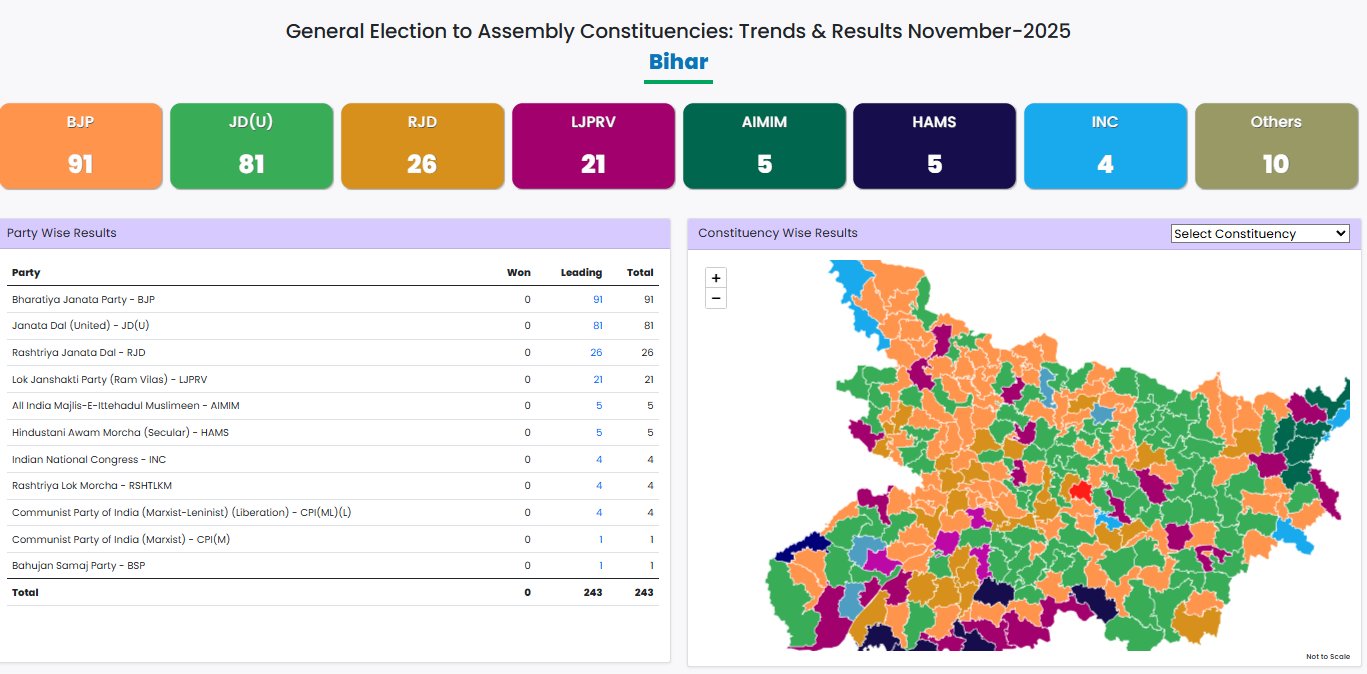The width and height of the screenshot is (1367, 674).
Task: Open the LJPRV party card
Action: click(593, 146)
